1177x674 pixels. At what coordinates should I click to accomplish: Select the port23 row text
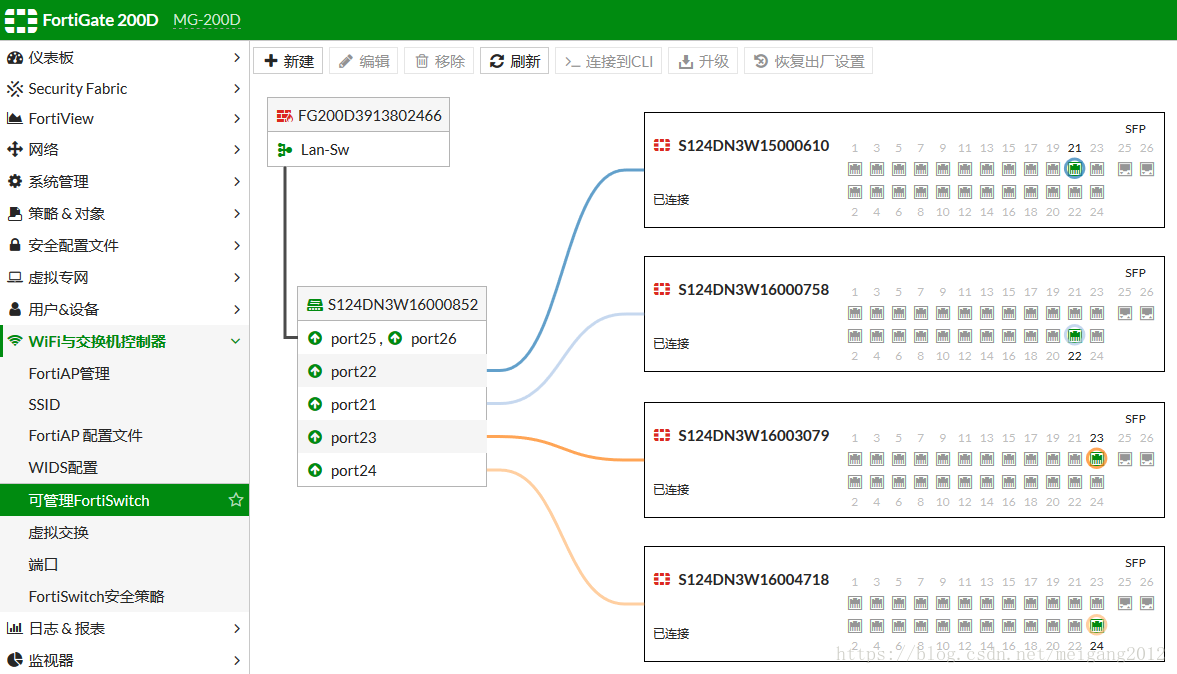[354, 438]
